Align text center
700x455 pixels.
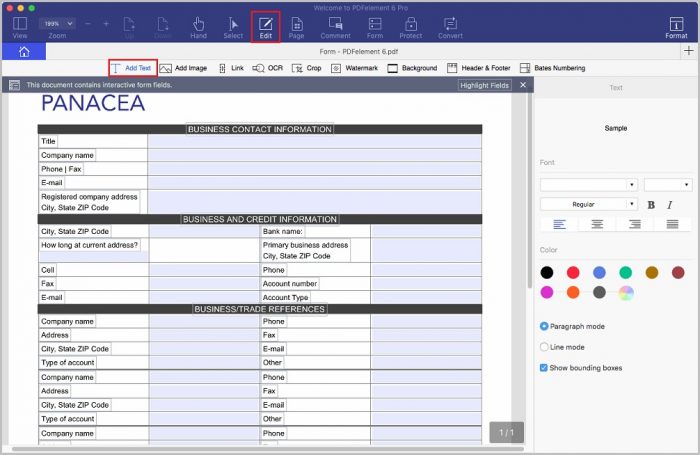point(597,224)
